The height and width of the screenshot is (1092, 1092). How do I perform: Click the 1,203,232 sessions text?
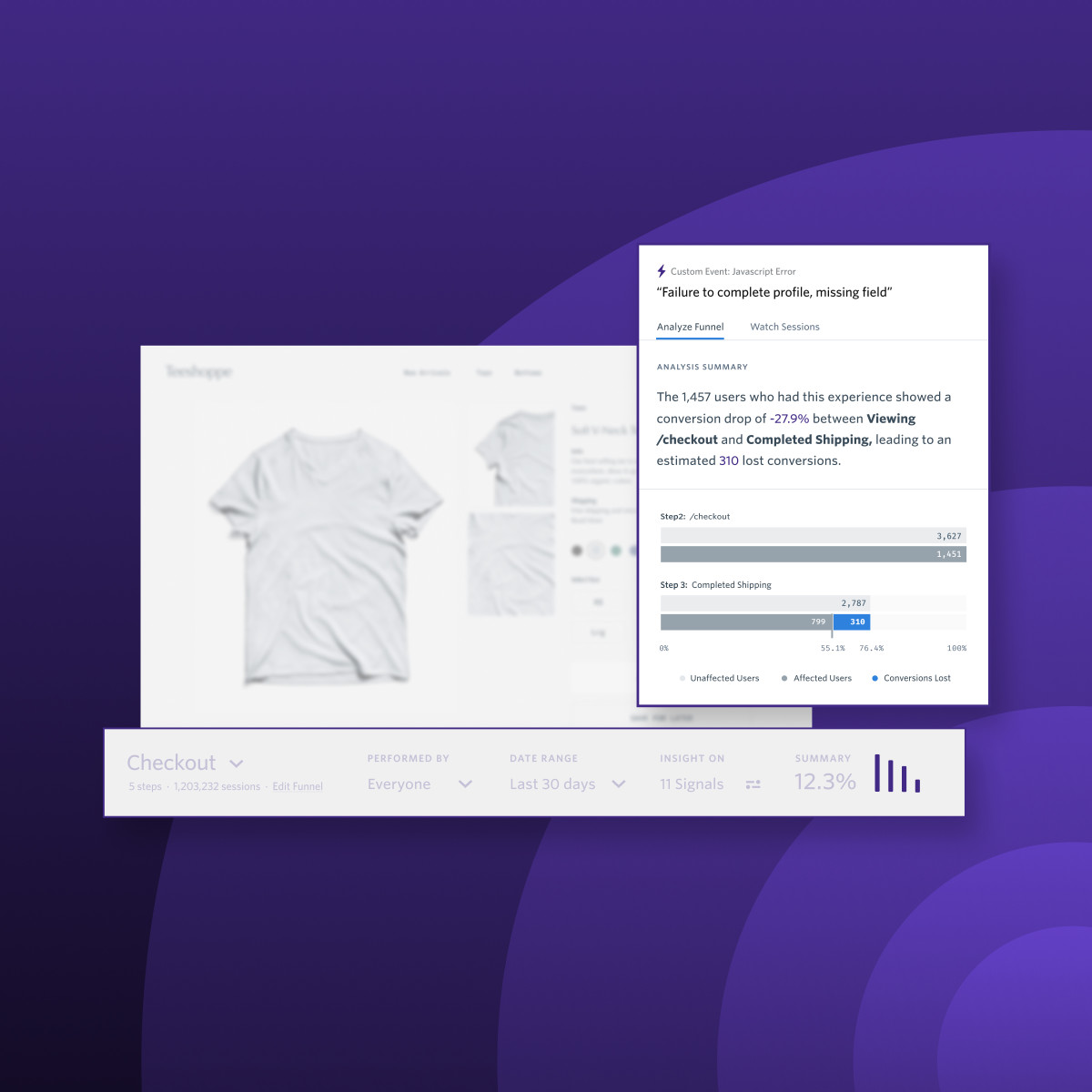pos(217,786)
